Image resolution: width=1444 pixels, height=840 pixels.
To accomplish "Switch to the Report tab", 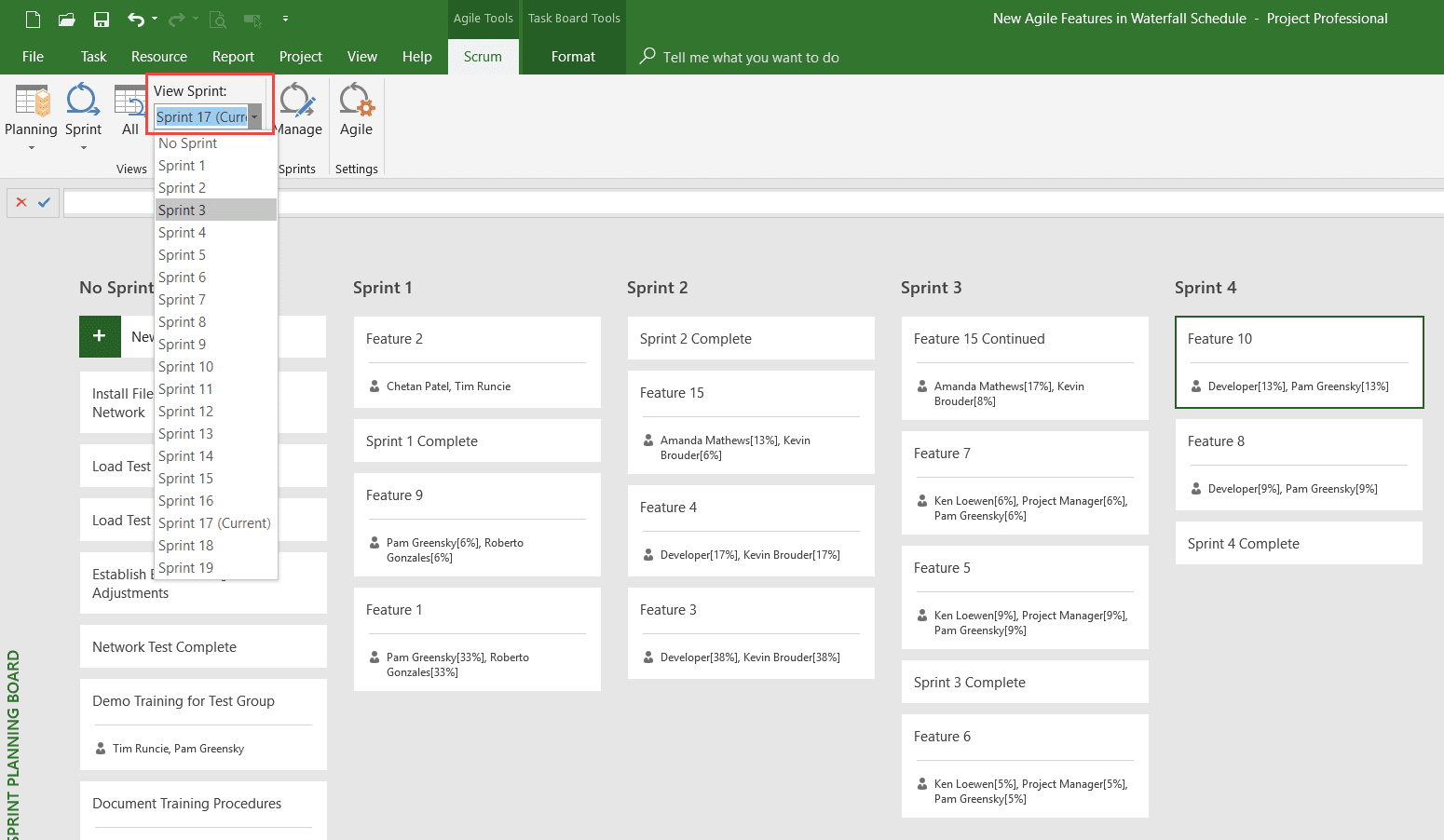I will click(233, 56).
